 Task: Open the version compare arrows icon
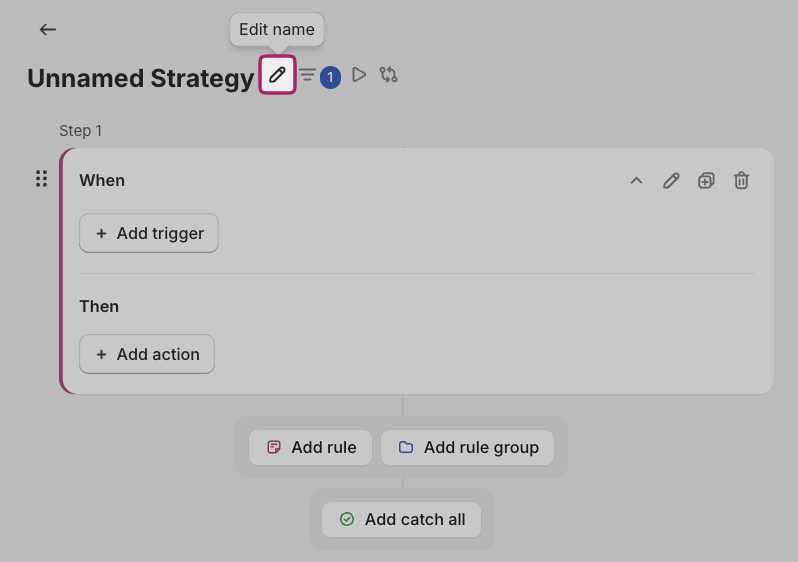tap(388, 75)
